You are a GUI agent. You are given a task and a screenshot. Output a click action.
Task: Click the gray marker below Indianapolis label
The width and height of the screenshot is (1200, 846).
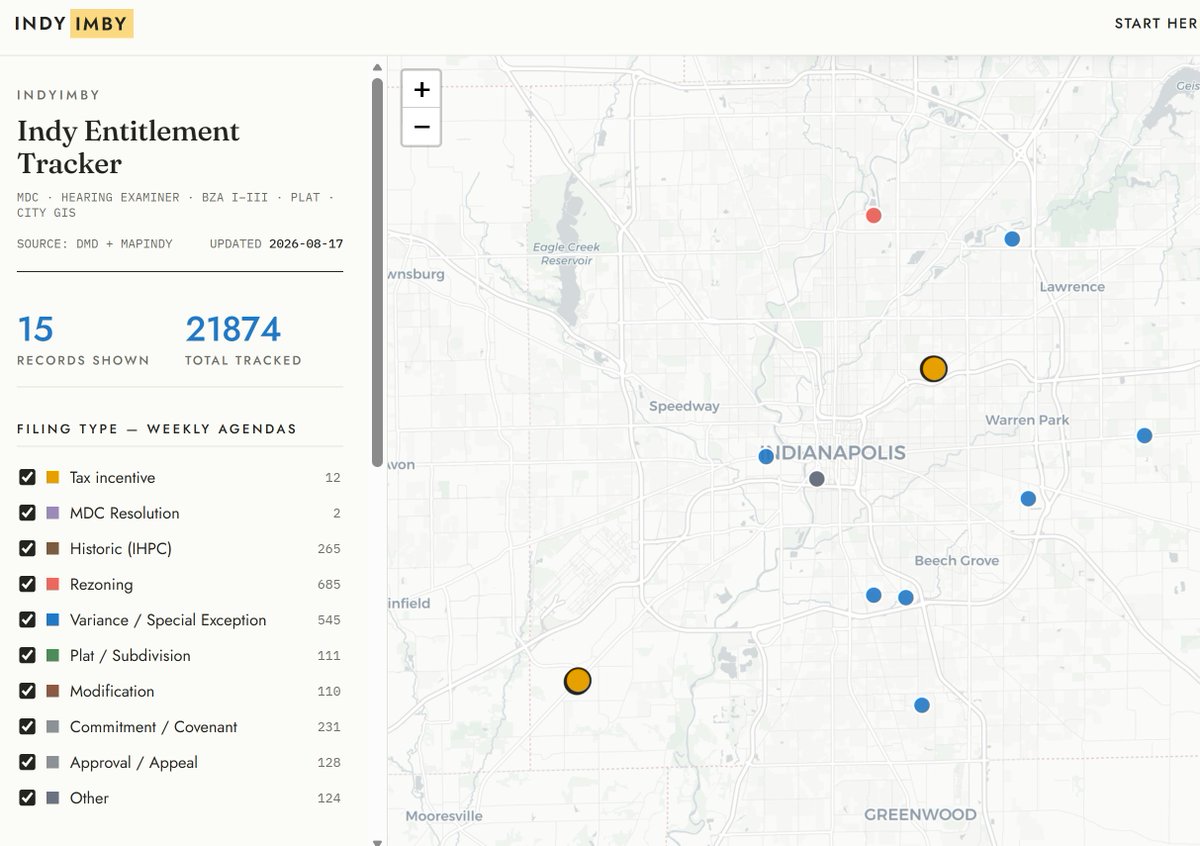(816, 479)
